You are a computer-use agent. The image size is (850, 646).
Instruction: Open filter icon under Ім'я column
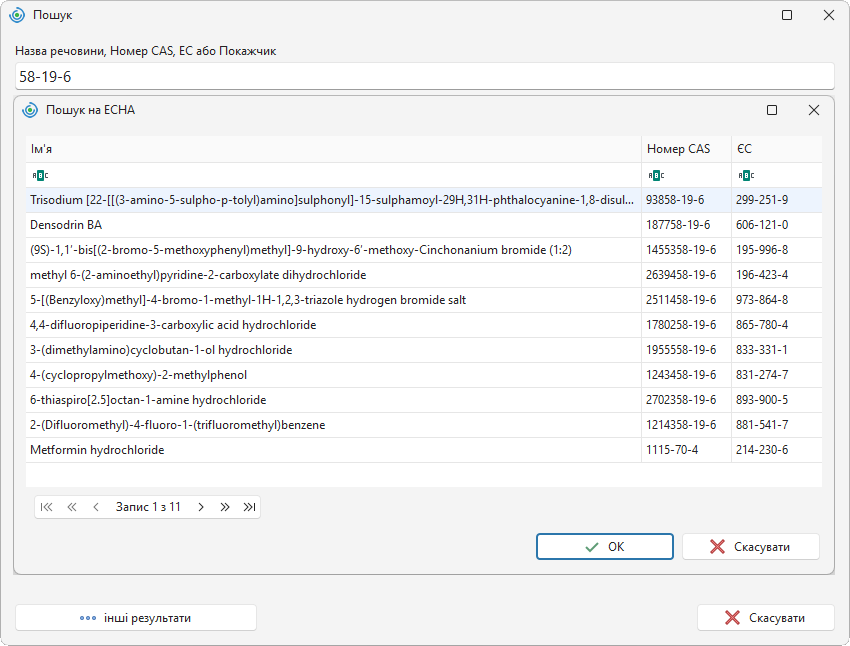point(40,175)
